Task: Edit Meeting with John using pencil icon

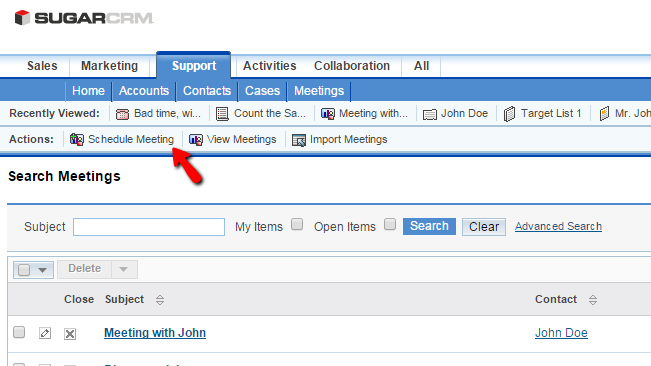Action: (x=45, y=333)
